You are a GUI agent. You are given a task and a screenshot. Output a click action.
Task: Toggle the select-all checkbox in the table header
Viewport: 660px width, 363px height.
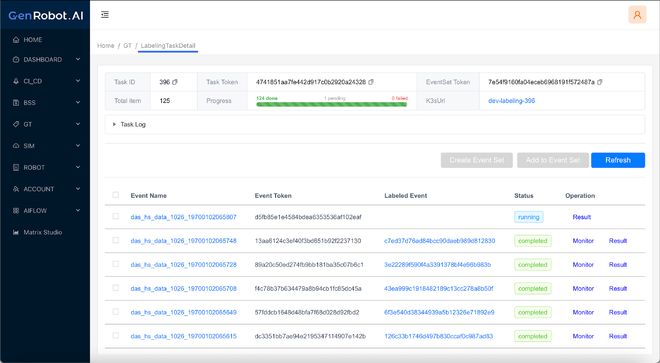click(116, 195)
